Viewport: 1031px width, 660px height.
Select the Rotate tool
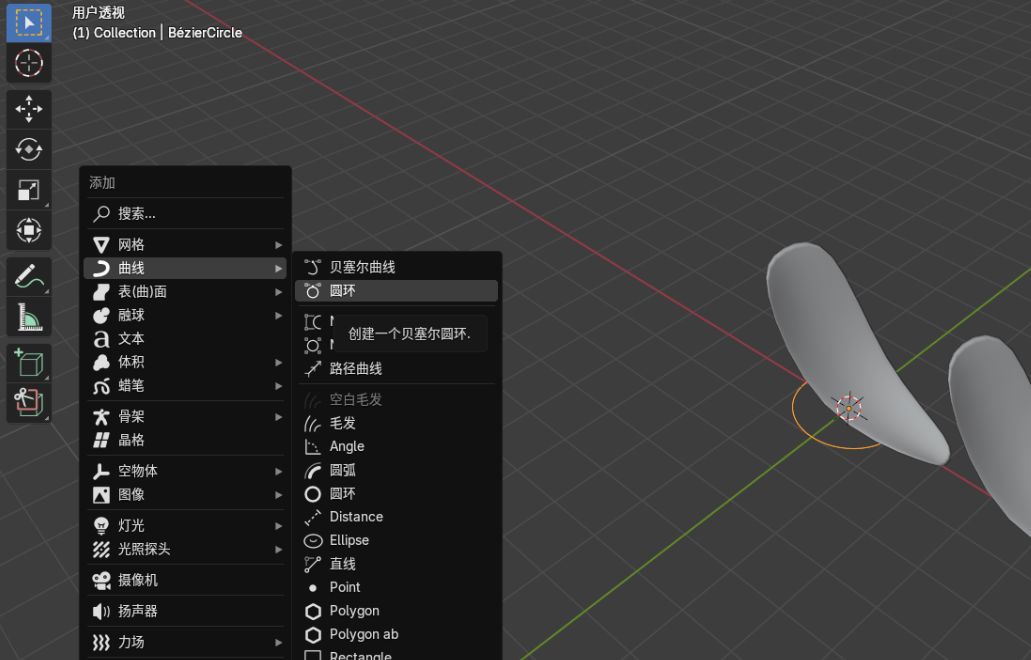(x=29, y=150)
